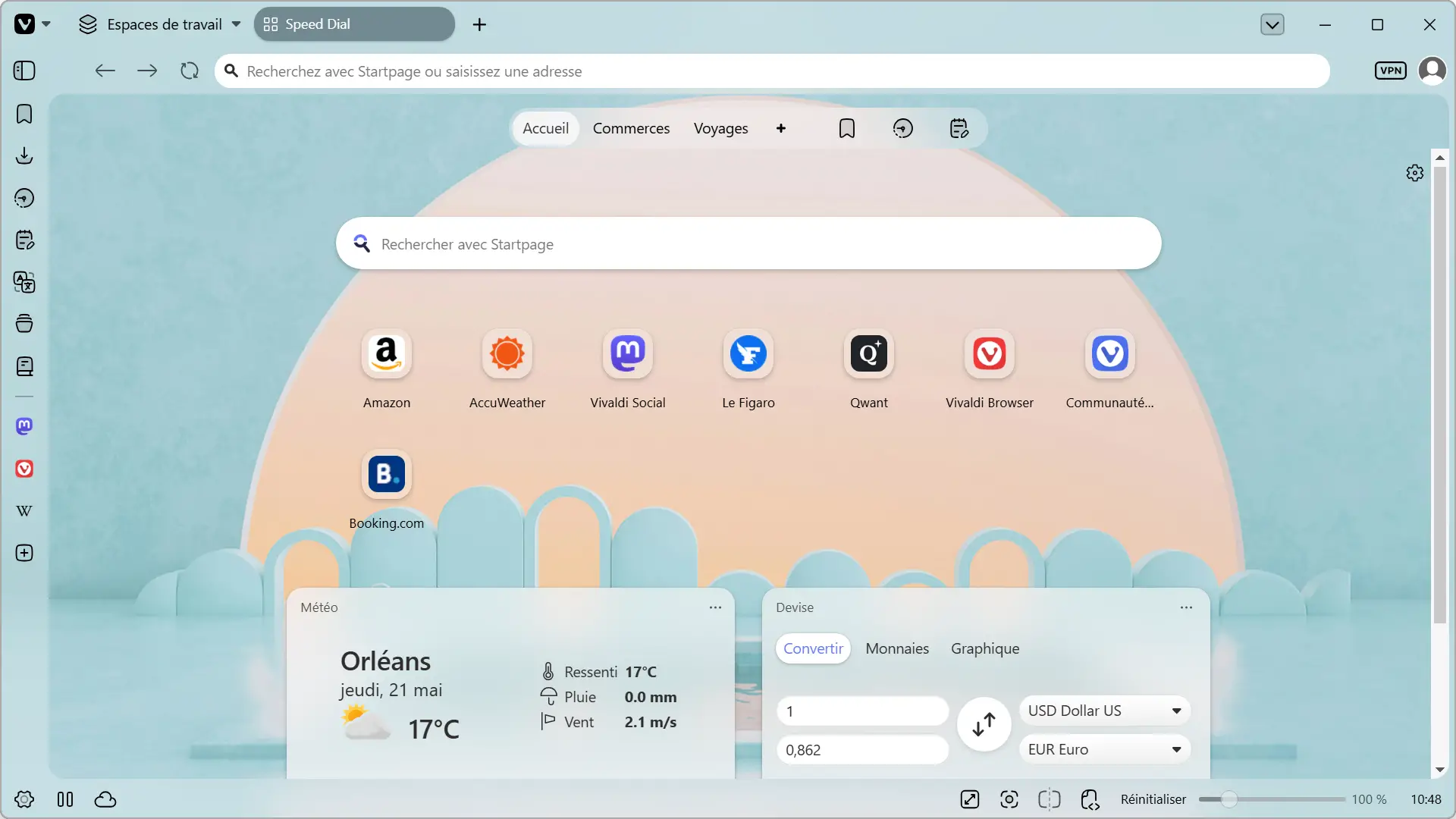Open the Mastodon web panel
The width and height of the screenshot is (1456, 819).
[24, 426]
